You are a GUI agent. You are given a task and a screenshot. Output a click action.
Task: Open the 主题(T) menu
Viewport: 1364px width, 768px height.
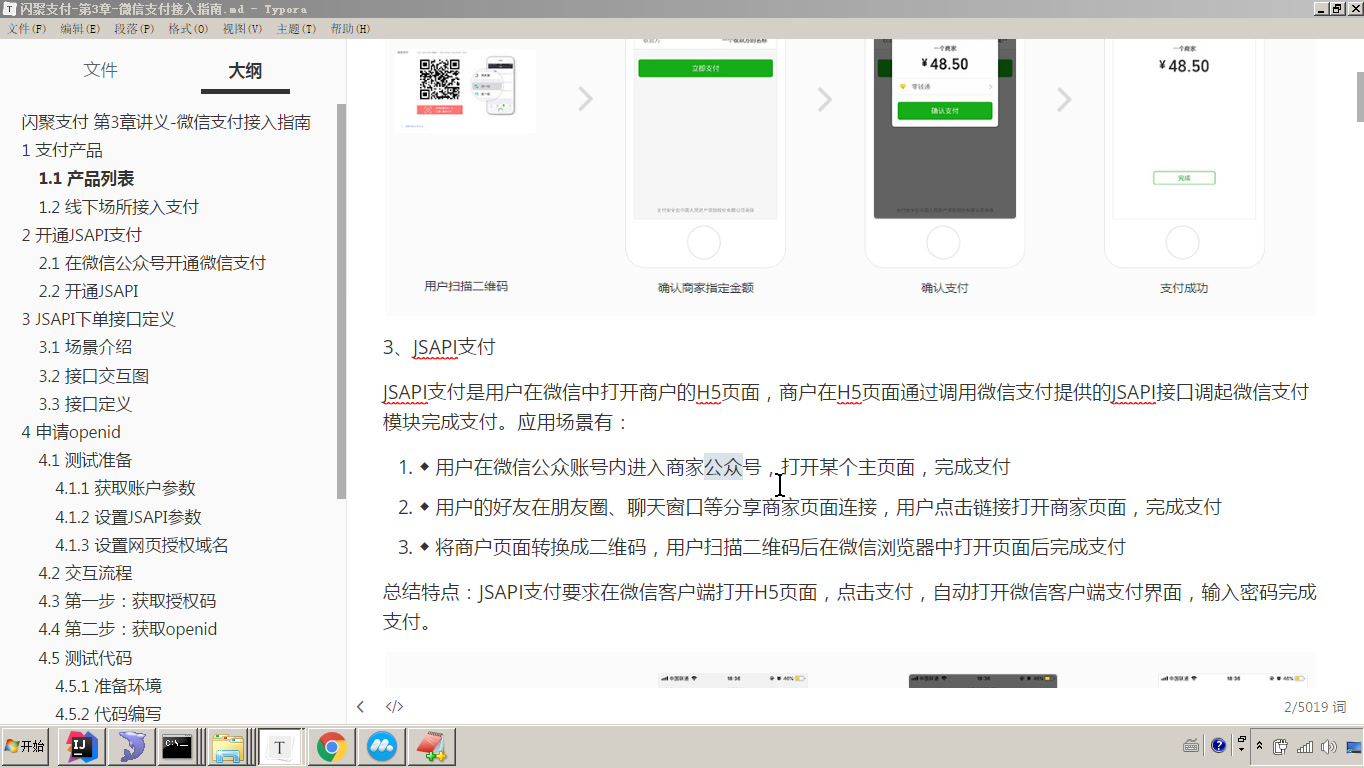point(295,29)
